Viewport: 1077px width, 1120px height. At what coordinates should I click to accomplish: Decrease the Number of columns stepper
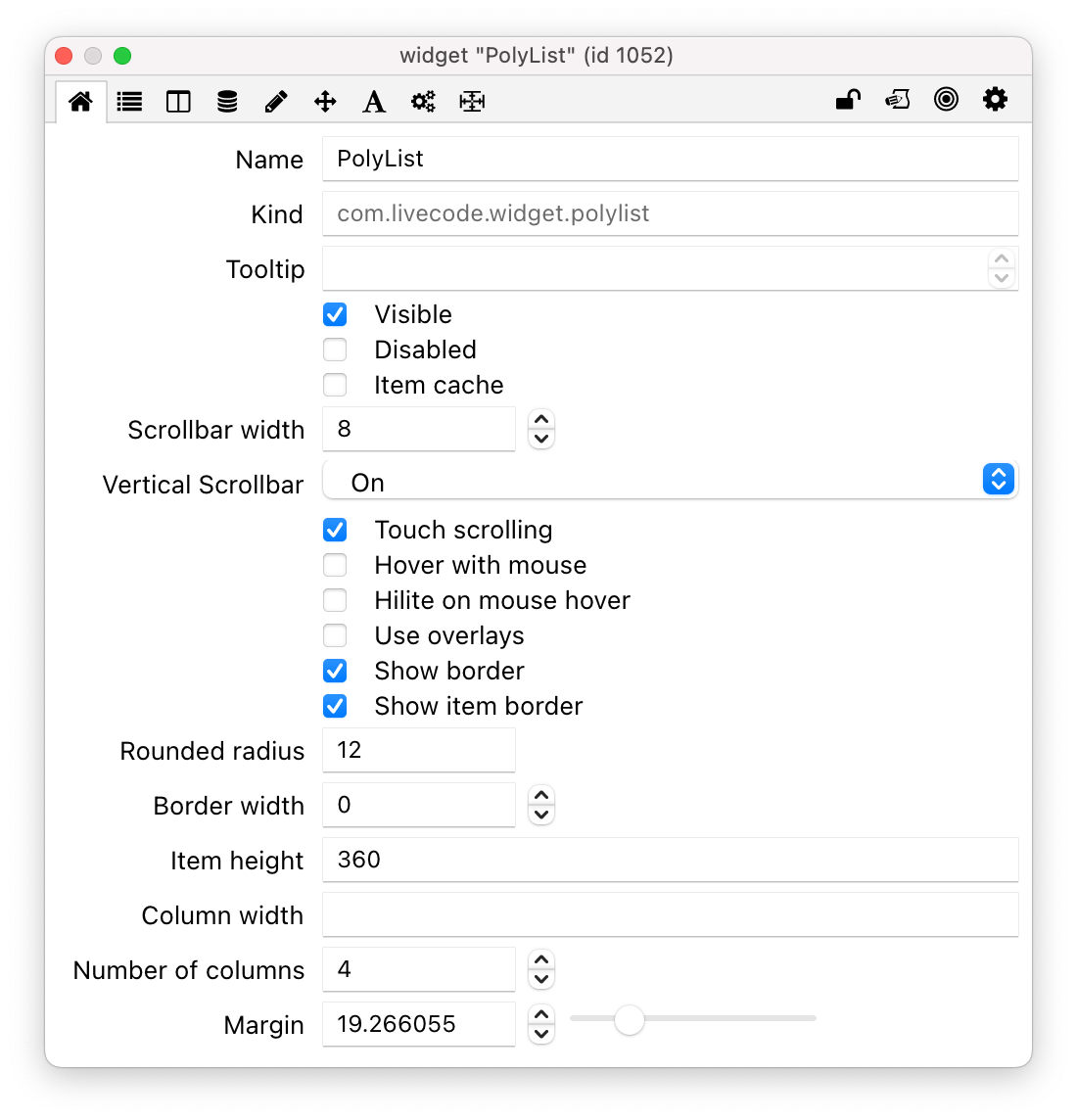click(x=541, y=979)
